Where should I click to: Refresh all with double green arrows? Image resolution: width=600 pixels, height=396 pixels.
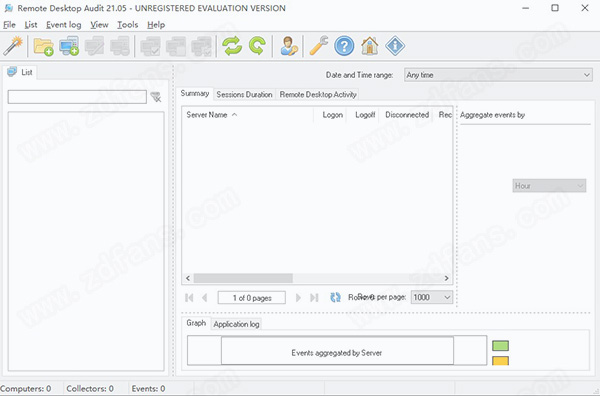[232, 46]
